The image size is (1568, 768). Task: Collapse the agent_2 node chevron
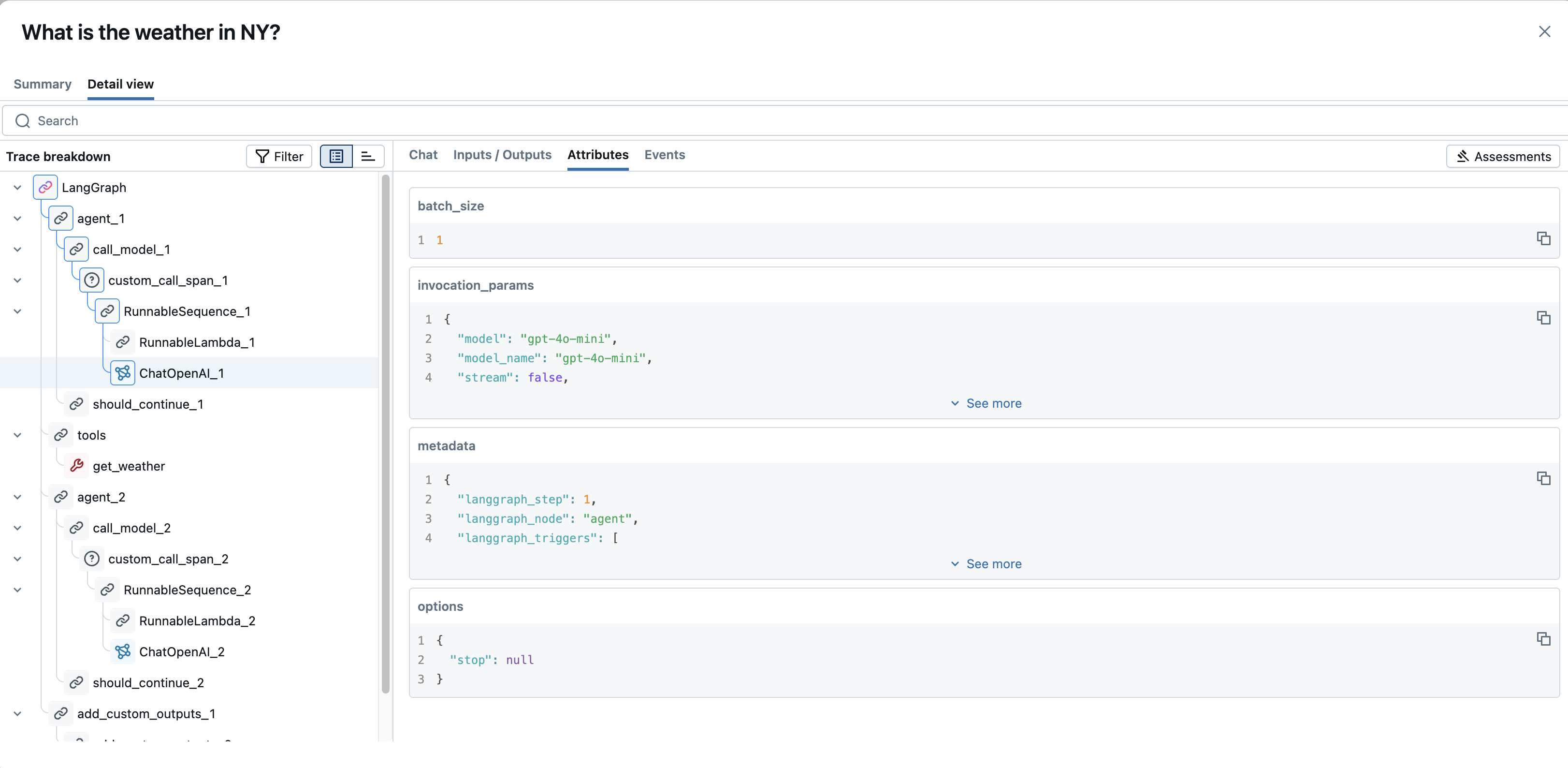[17, 496]
